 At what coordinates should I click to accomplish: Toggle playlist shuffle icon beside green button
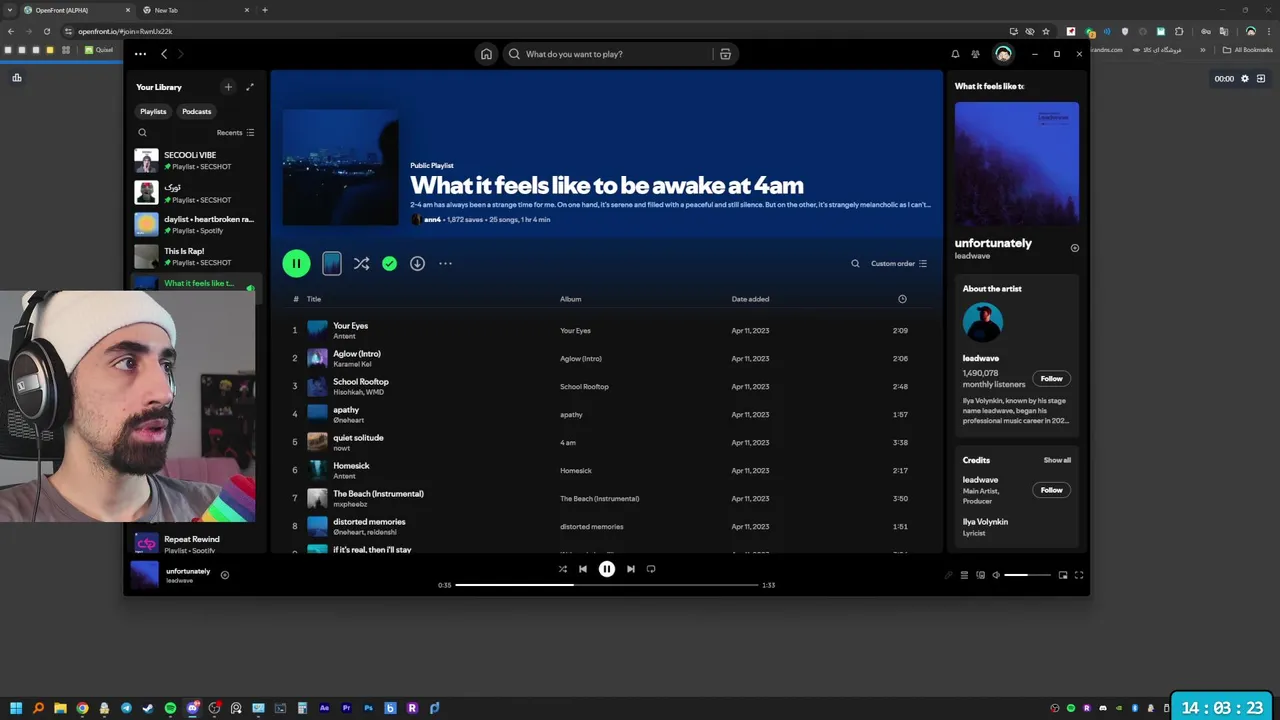(361, 263)
